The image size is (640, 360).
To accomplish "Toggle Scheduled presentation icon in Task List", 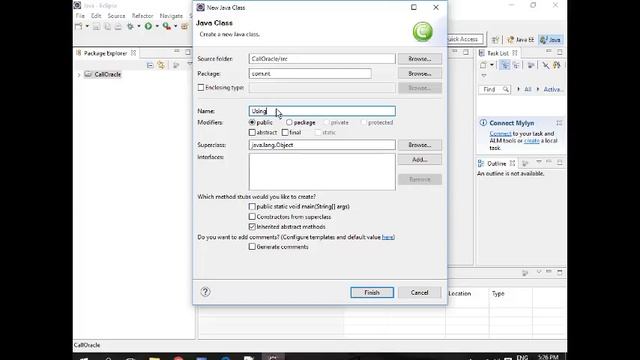I will (516, 65).
